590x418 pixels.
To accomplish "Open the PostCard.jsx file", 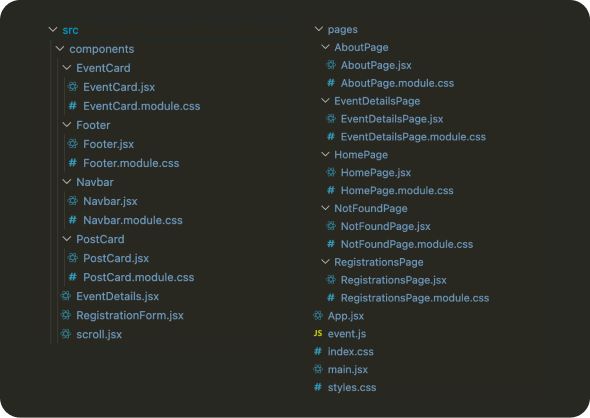I will (x=116, y=258).
